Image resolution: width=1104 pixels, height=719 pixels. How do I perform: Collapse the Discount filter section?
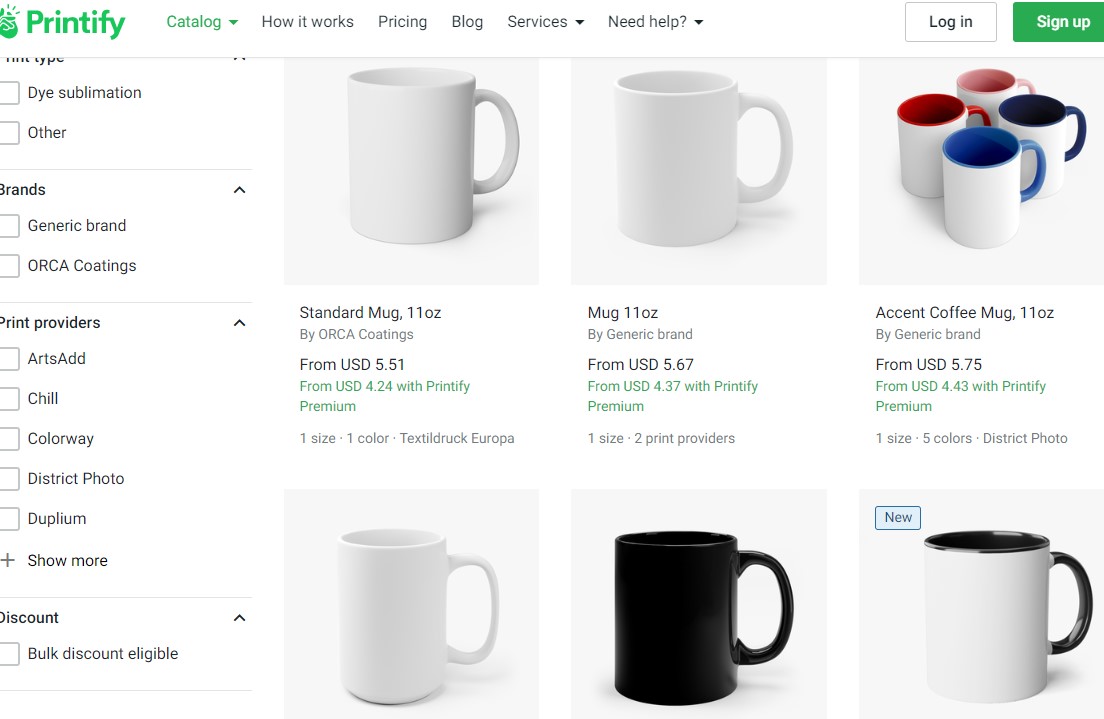pyautogui.click(x=239, y=617)
